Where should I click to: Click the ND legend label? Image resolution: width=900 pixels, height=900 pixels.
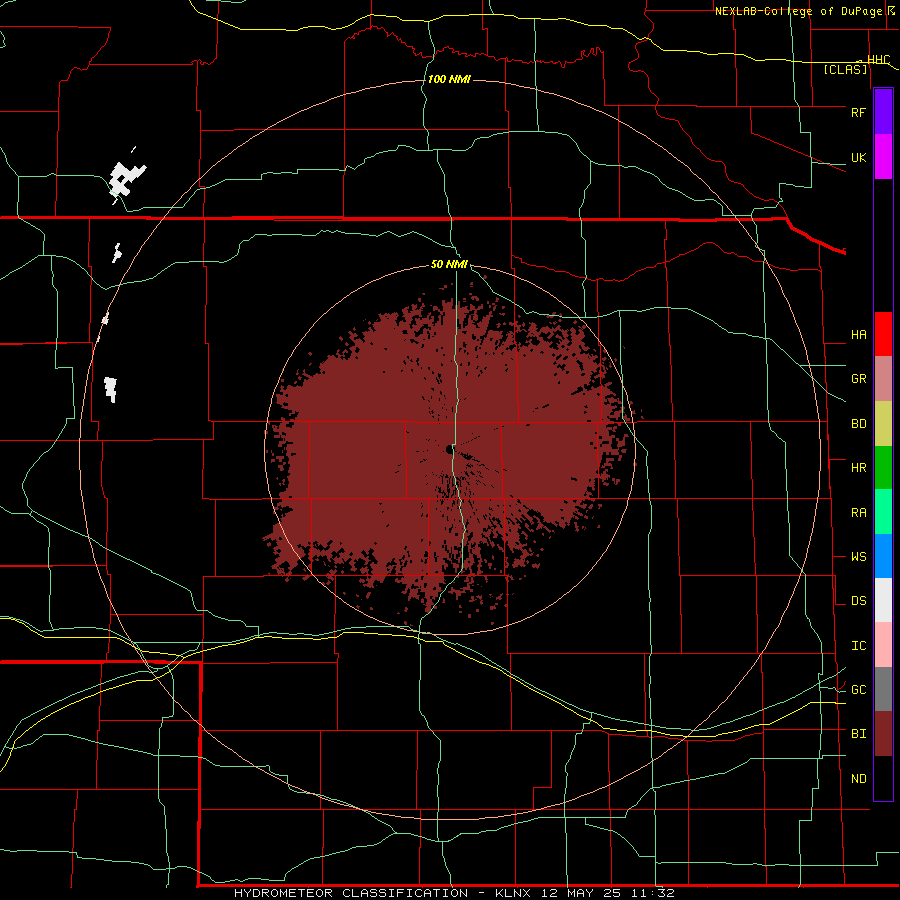858,779
